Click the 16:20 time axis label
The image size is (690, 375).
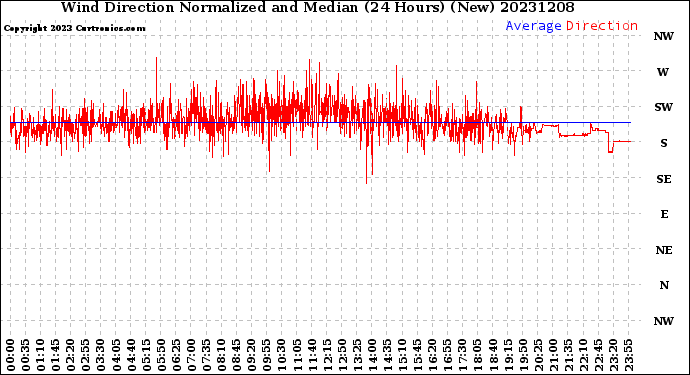[433, 355]
